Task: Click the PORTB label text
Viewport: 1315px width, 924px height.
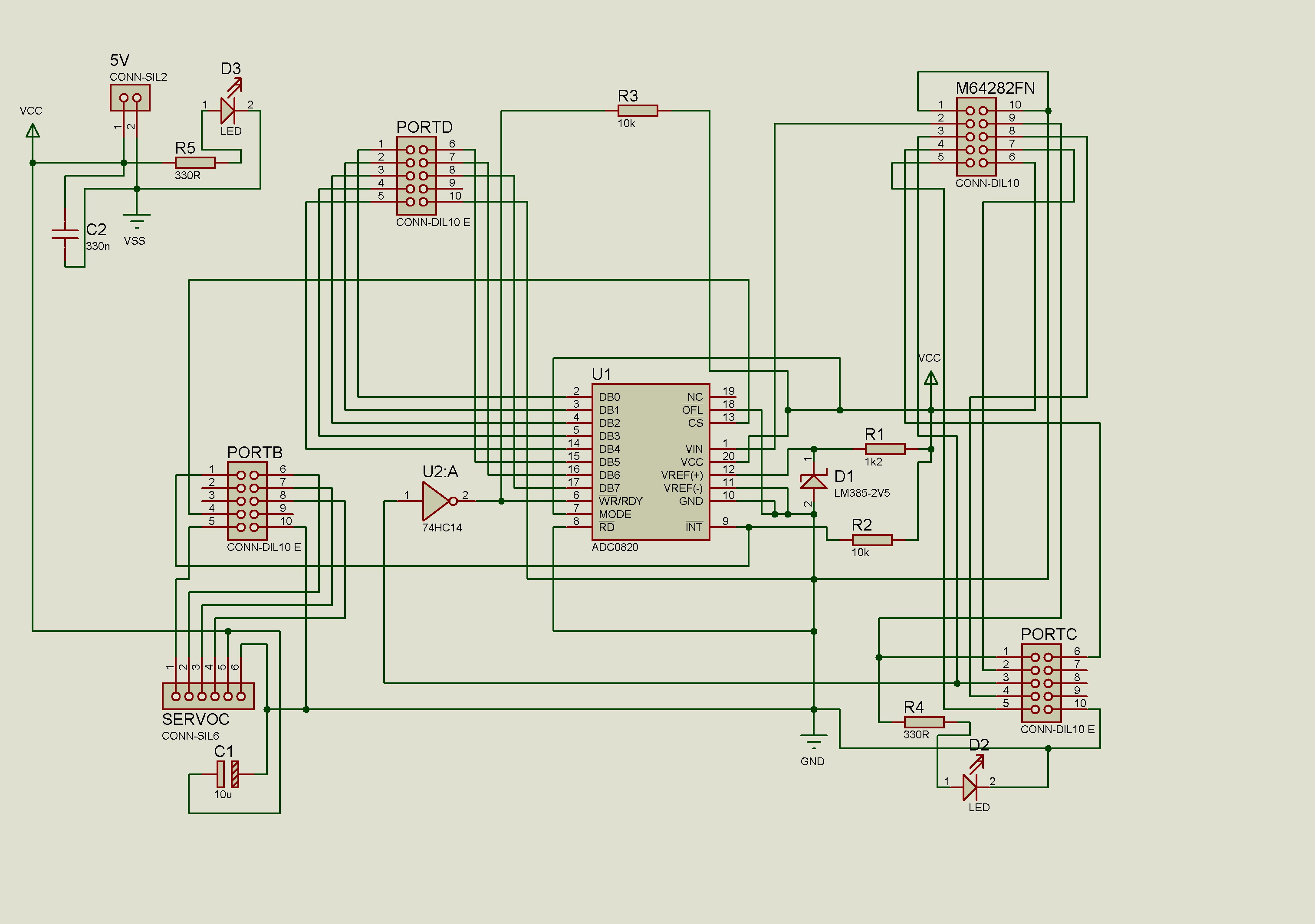Action: point(255,452)
